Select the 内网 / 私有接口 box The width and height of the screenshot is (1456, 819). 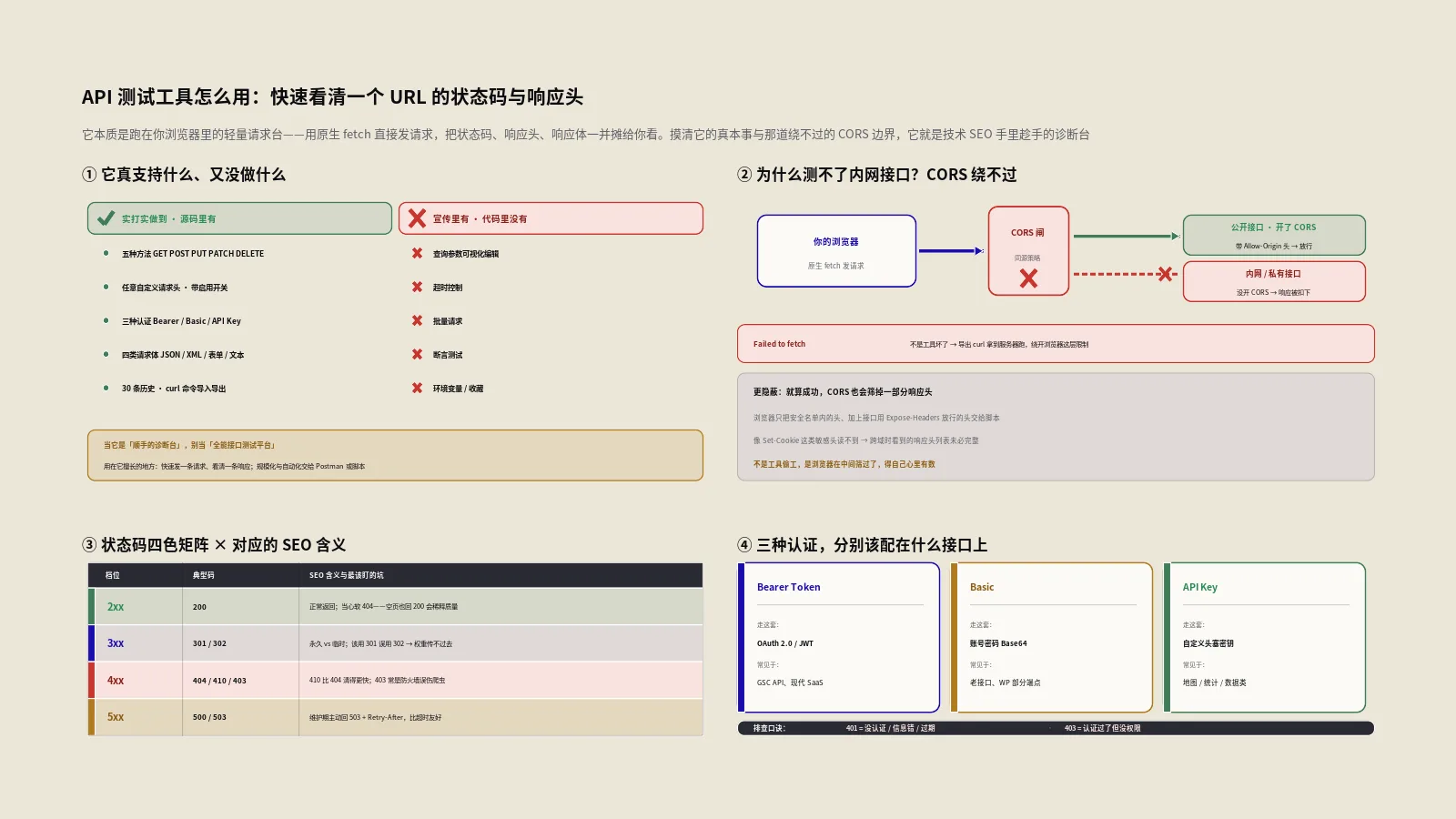click(x=1274, y=281)
